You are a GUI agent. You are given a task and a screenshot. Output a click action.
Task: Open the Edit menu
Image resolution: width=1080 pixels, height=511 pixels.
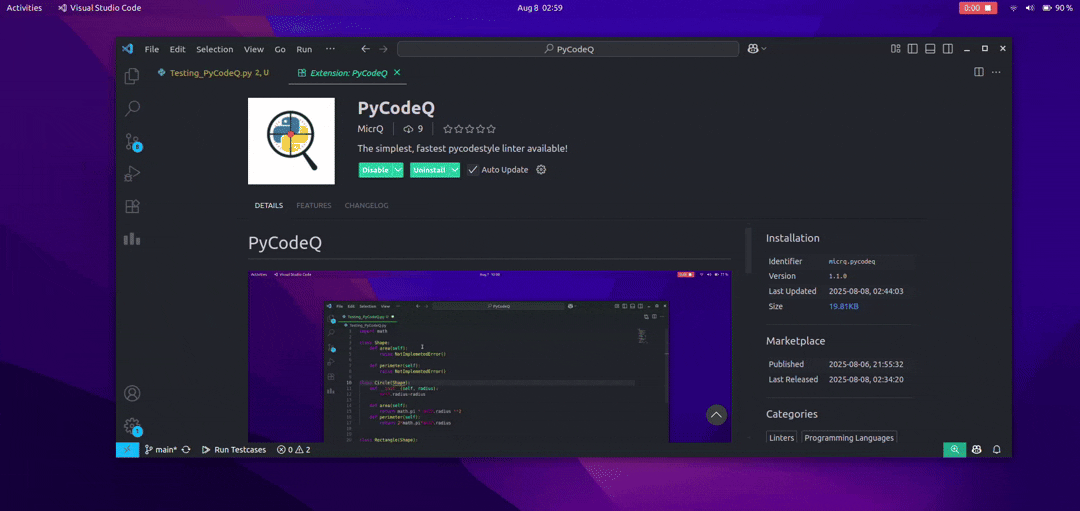(178, 49)
